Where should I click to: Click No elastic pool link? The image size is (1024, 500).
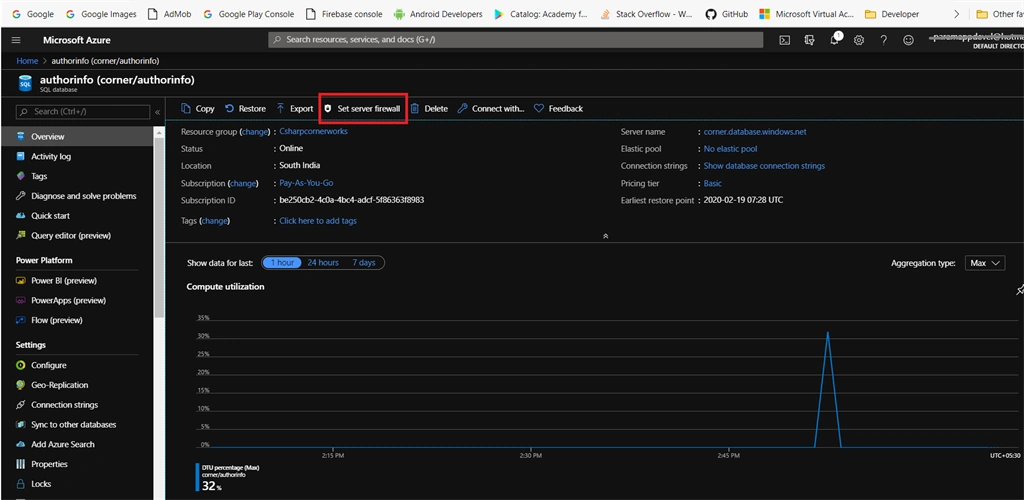point(731,149)
